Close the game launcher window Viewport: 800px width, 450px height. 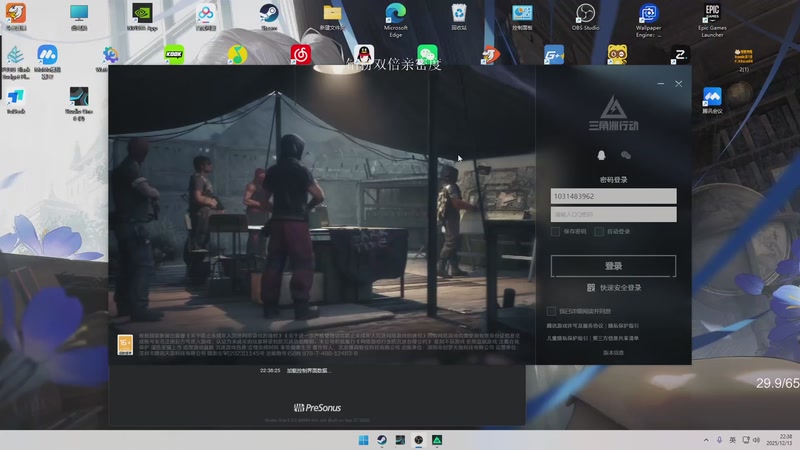[x=679, y=83]
